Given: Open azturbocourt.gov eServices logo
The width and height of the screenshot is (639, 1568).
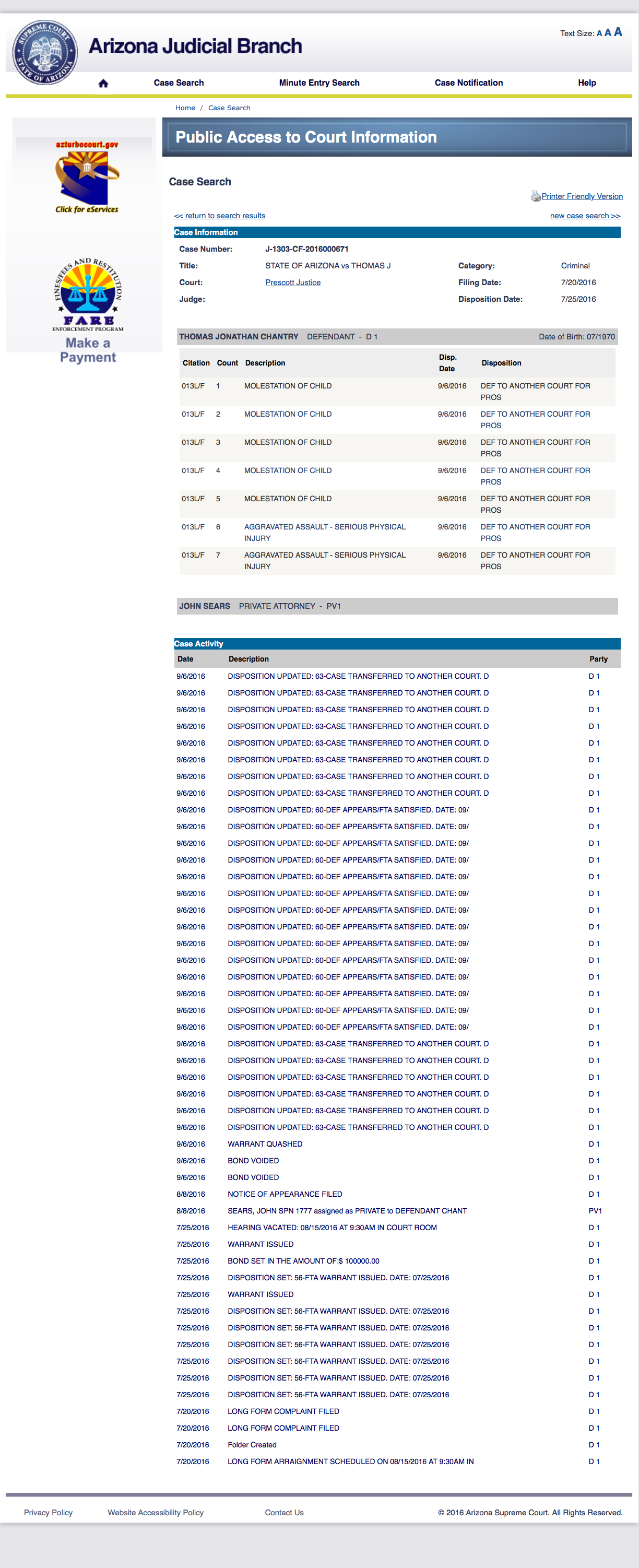Looking at the screenshot, I should click(x=87, y=176).
